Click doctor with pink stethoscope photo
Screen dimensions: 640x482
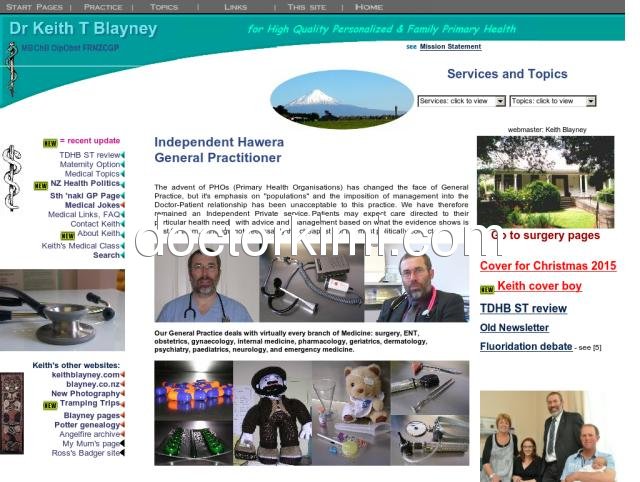(x=417, y=283)
